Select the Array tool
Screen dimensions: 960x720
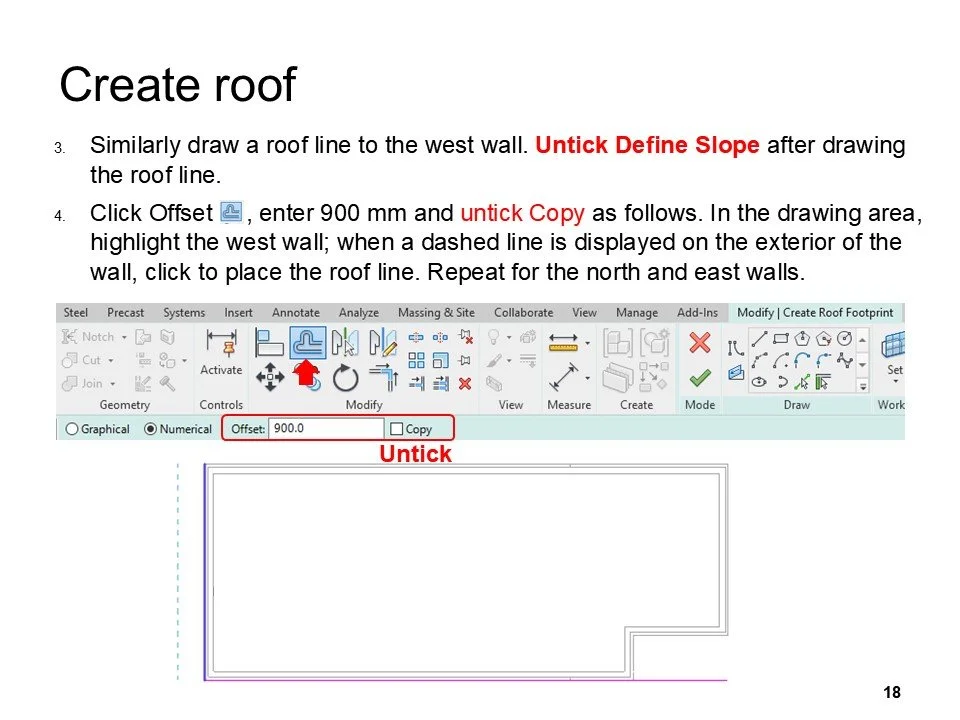(x=416, y=360)
